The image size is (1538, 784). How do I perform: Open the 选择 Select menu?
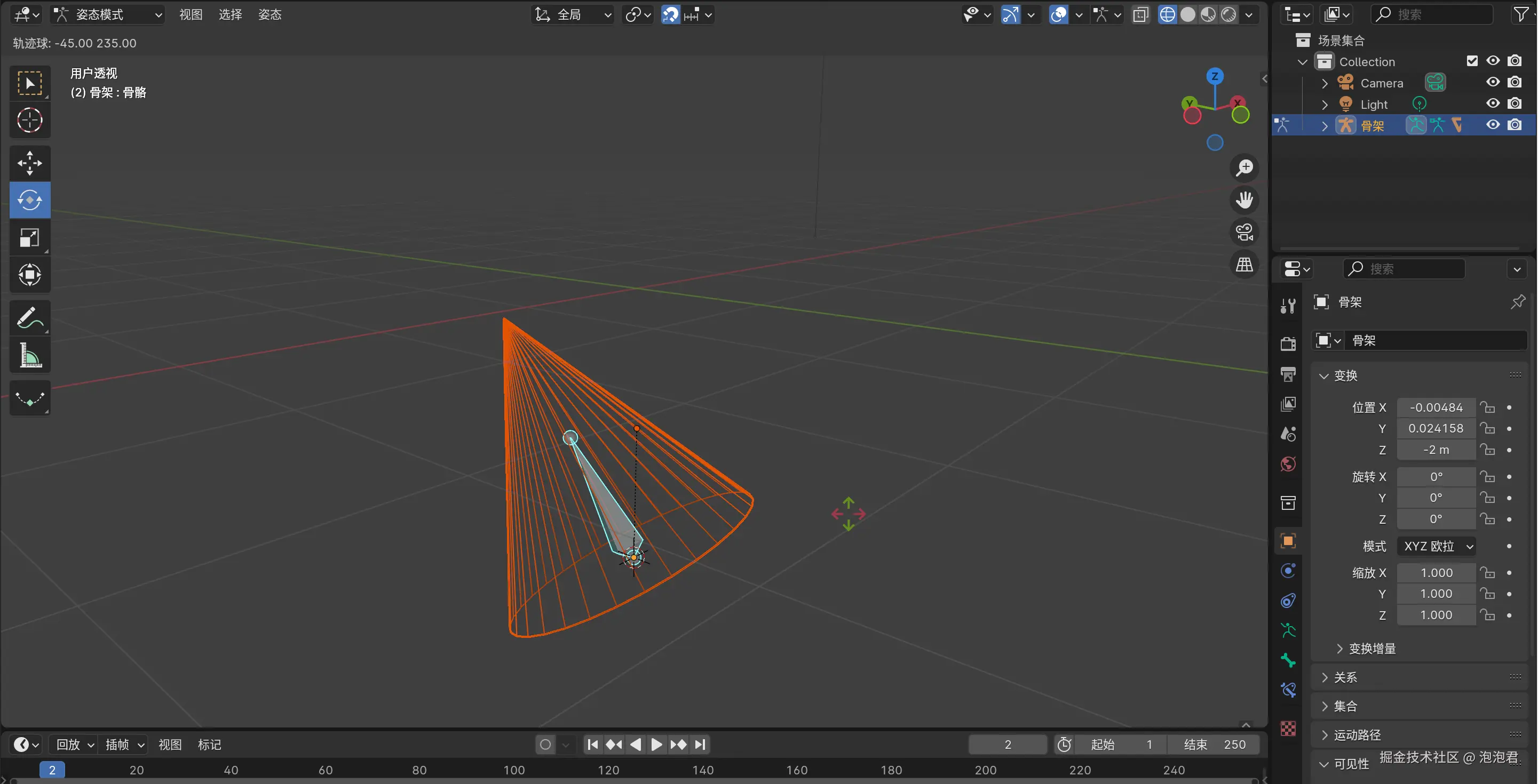click(x=230, y=14)
